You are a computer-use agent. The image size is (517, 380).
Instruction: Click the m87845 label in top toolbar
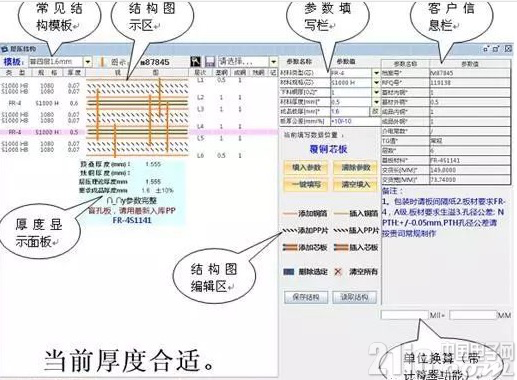155,62
